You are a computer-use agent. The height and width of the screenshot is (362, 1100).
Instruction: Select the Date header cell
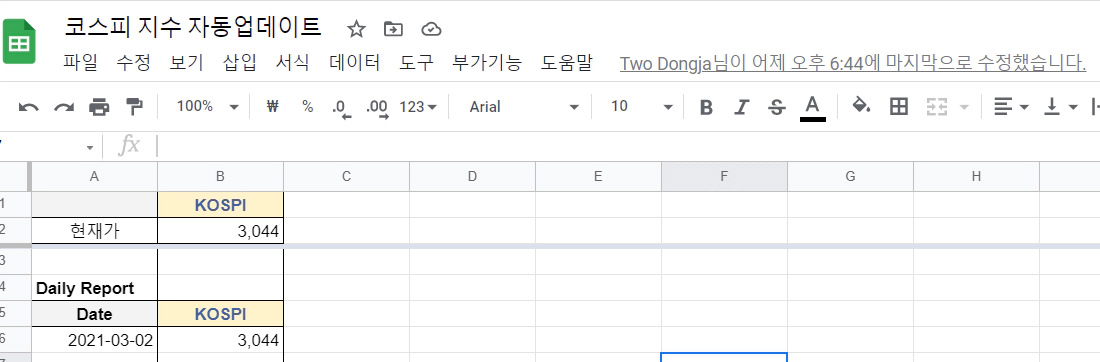click(x=95, y=314)
